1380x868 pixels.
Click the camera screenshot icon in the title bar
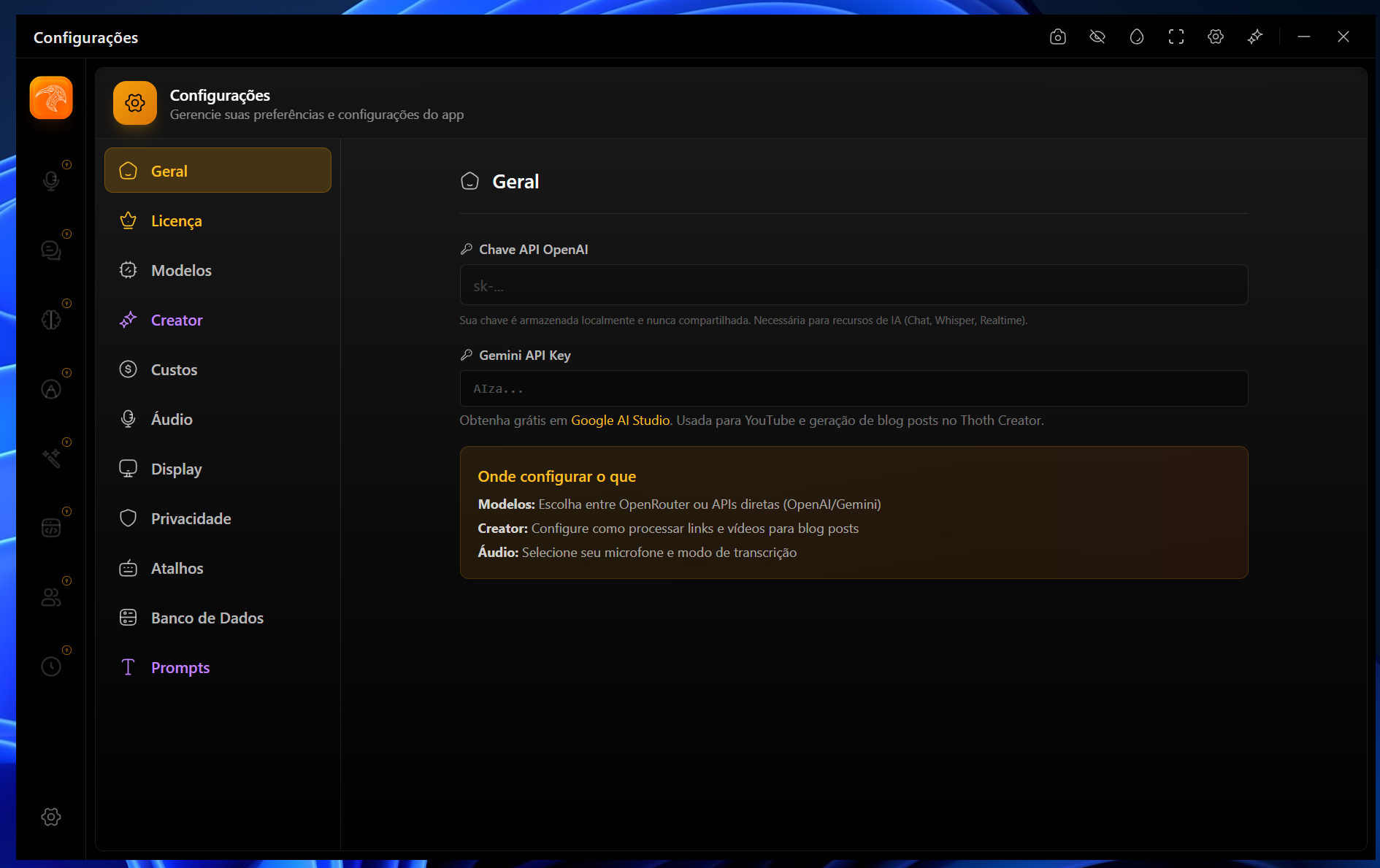[x=1058, y=37]
